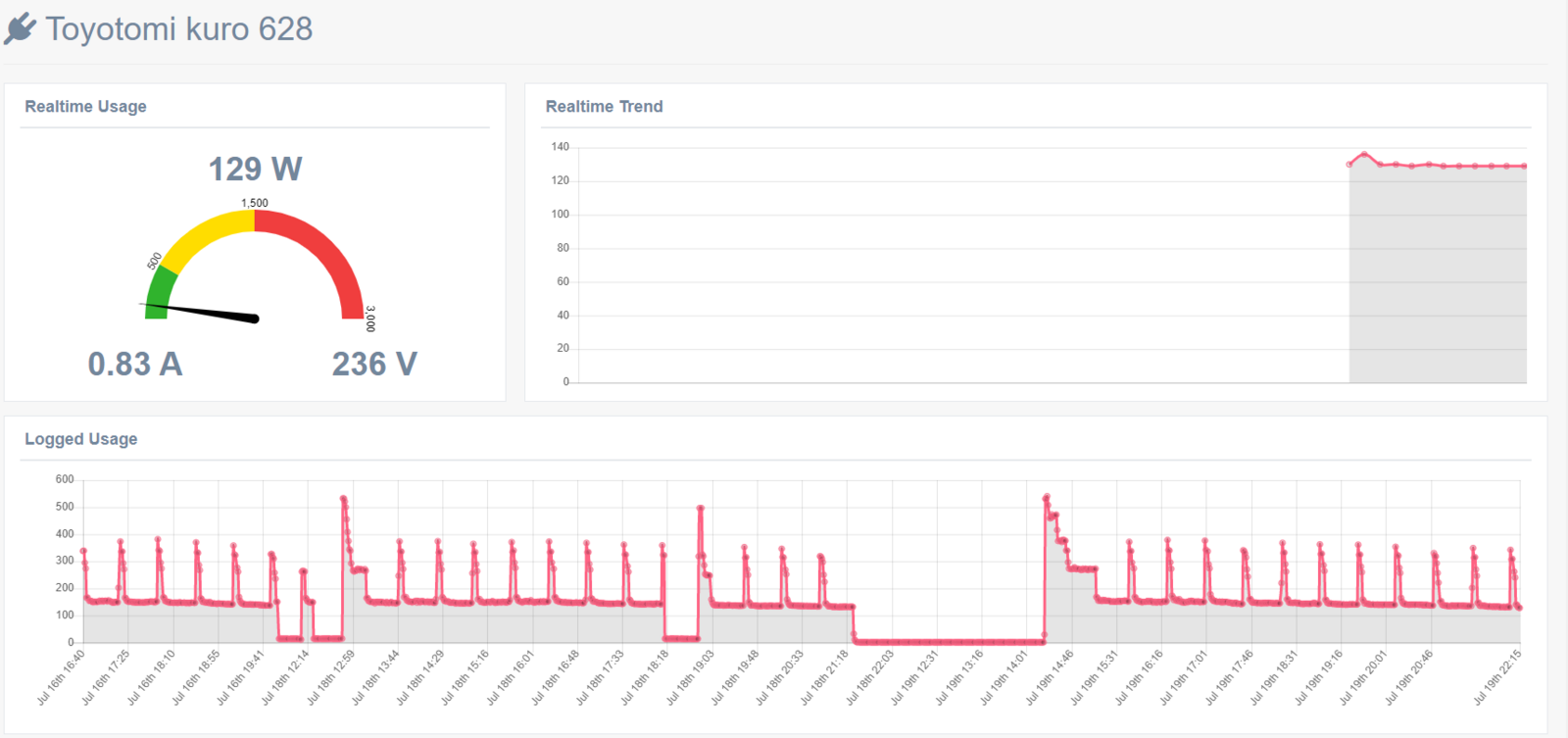Click the "Jul 16th 17:25" time label

pyautogui.click(x=106, y=677)
